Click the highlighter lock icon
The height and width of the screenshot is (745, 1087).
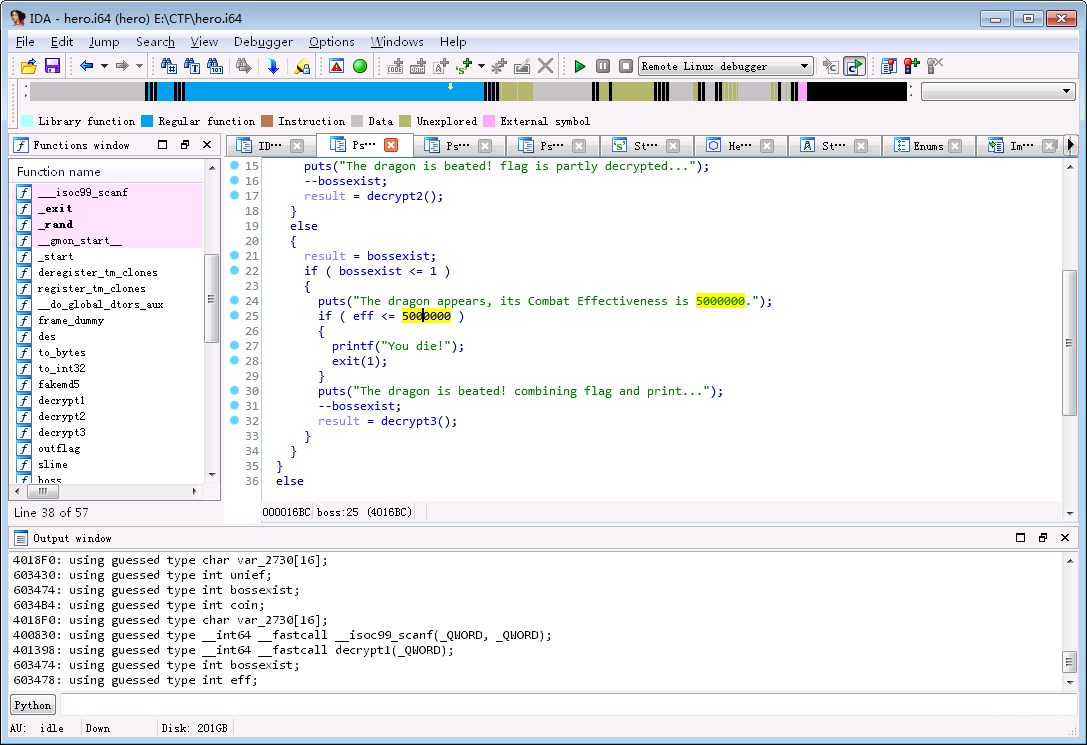[x=302, y=66]
